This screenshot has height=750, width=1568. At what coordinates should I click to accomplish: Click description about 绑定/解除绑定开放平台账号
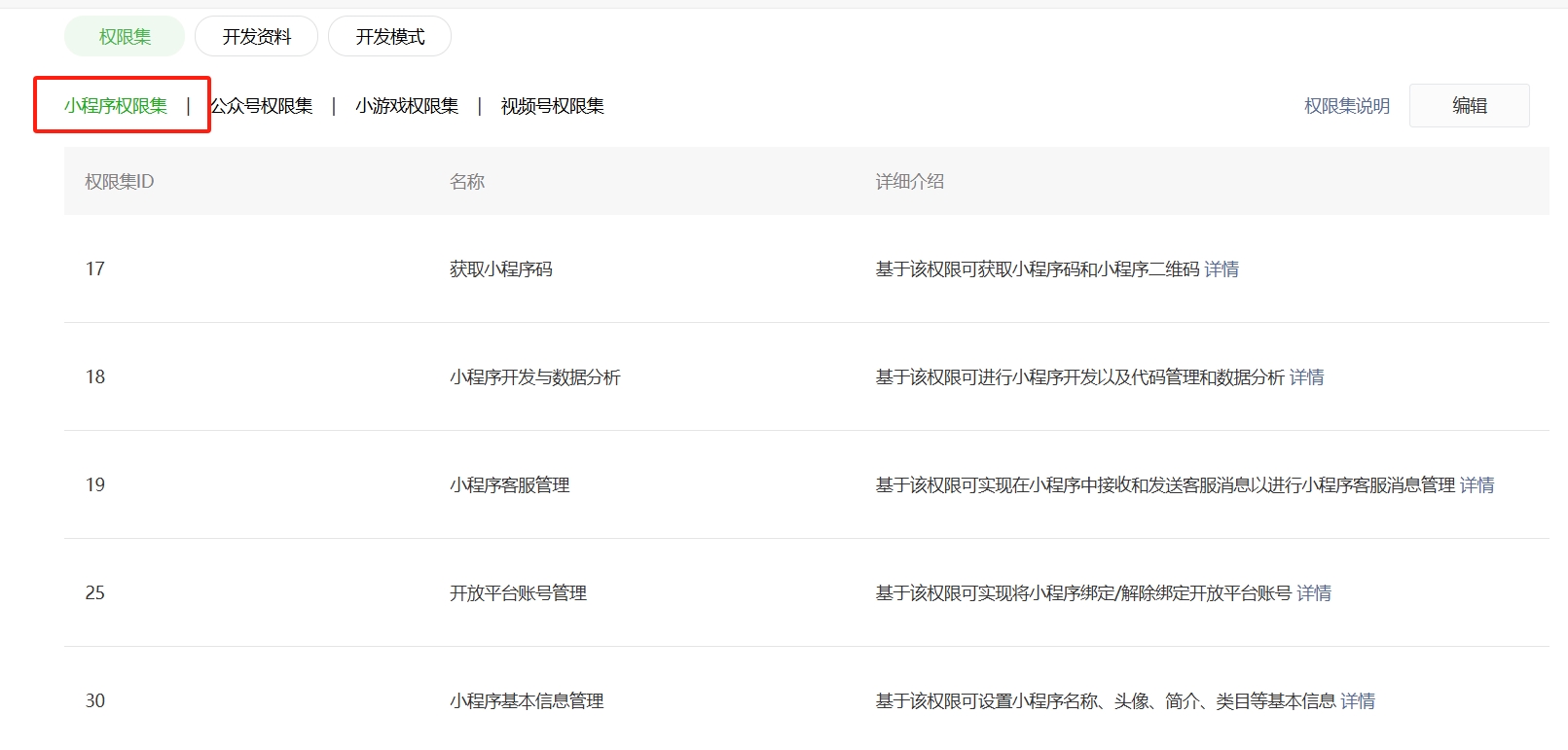tap(1083, 593)
